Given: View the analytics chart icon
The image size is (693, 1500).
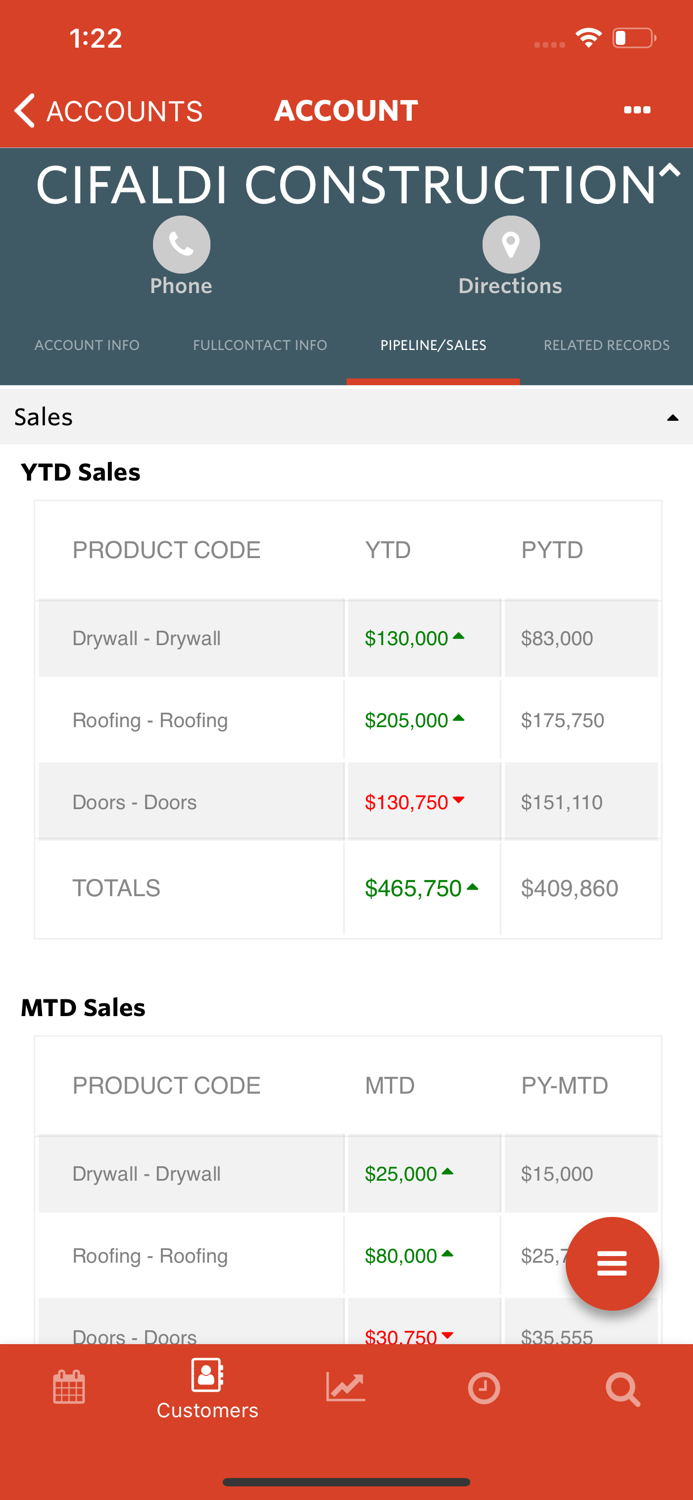Looking at the screenshot, I should pyautogui.click(x=345, y=1387).
